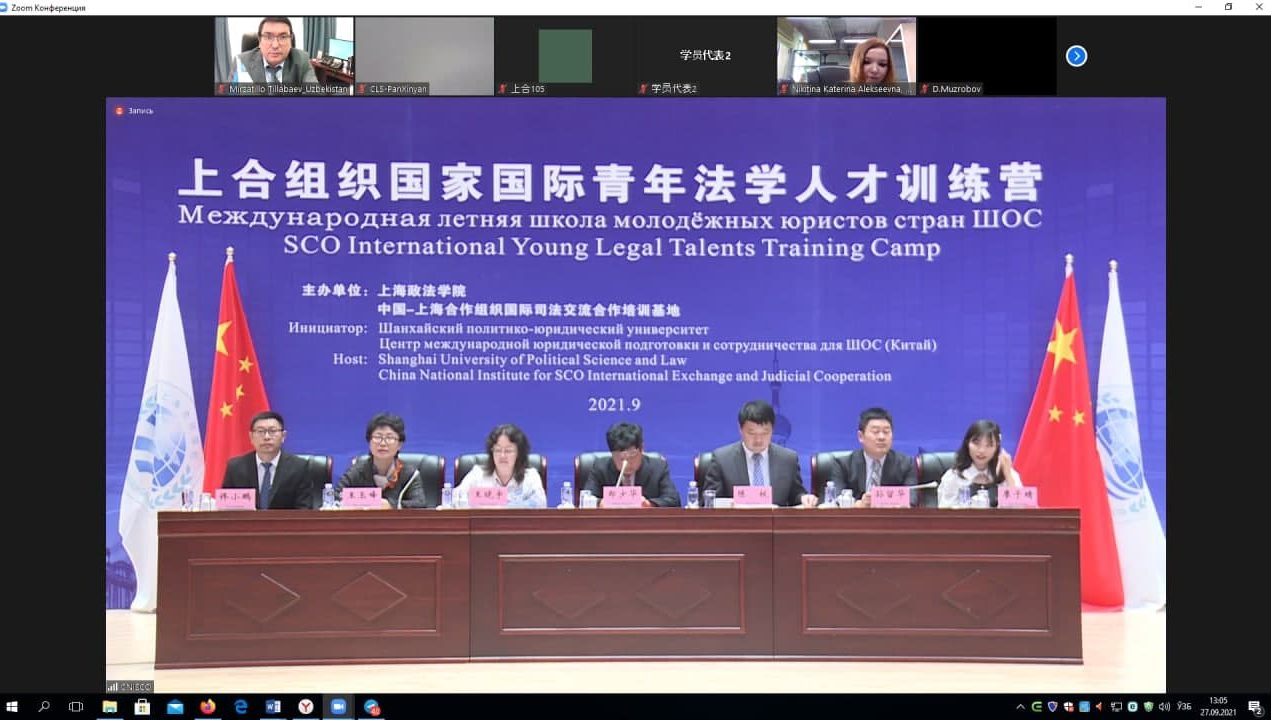Click the blue square tray icon
Screen dimensions: 1271x720
pyautogui.click(x=1084, y=707)
